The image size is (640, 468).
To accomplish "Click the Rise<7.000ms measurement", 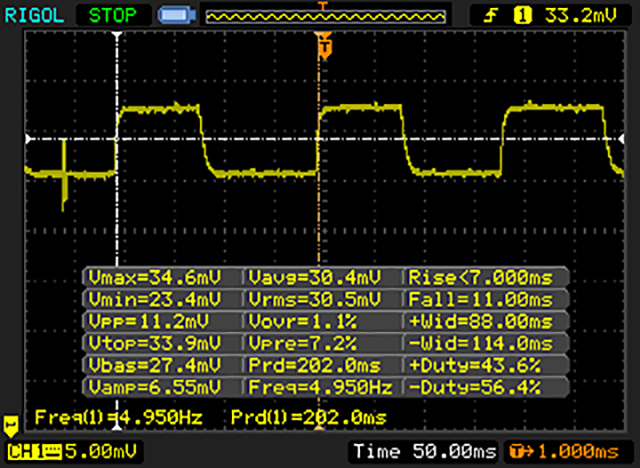I will [x=480, y=278].
